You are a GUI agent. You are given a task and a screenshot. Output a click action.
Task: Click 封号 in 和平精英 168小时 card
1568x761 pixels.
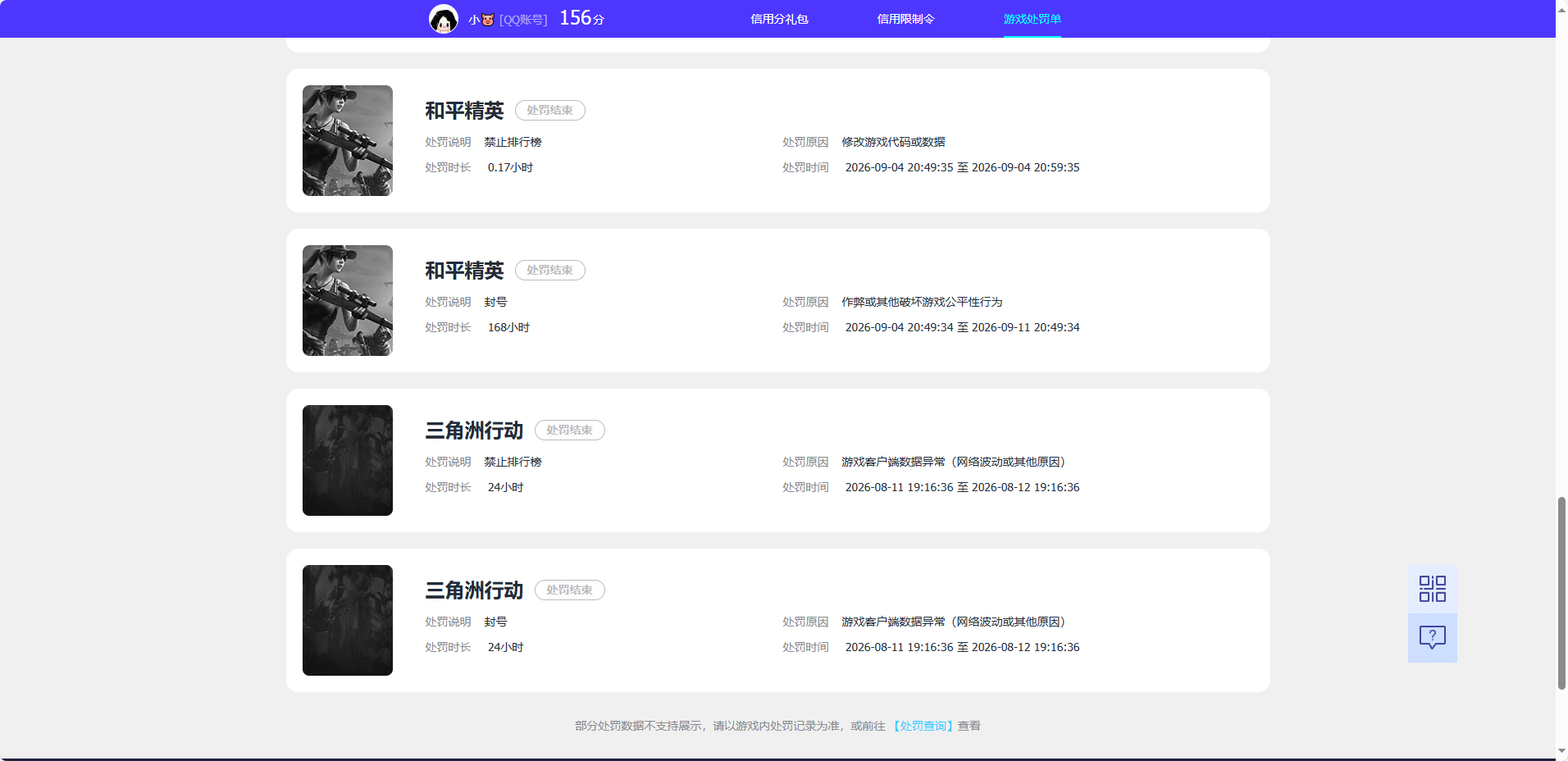(x=495, y=302)
